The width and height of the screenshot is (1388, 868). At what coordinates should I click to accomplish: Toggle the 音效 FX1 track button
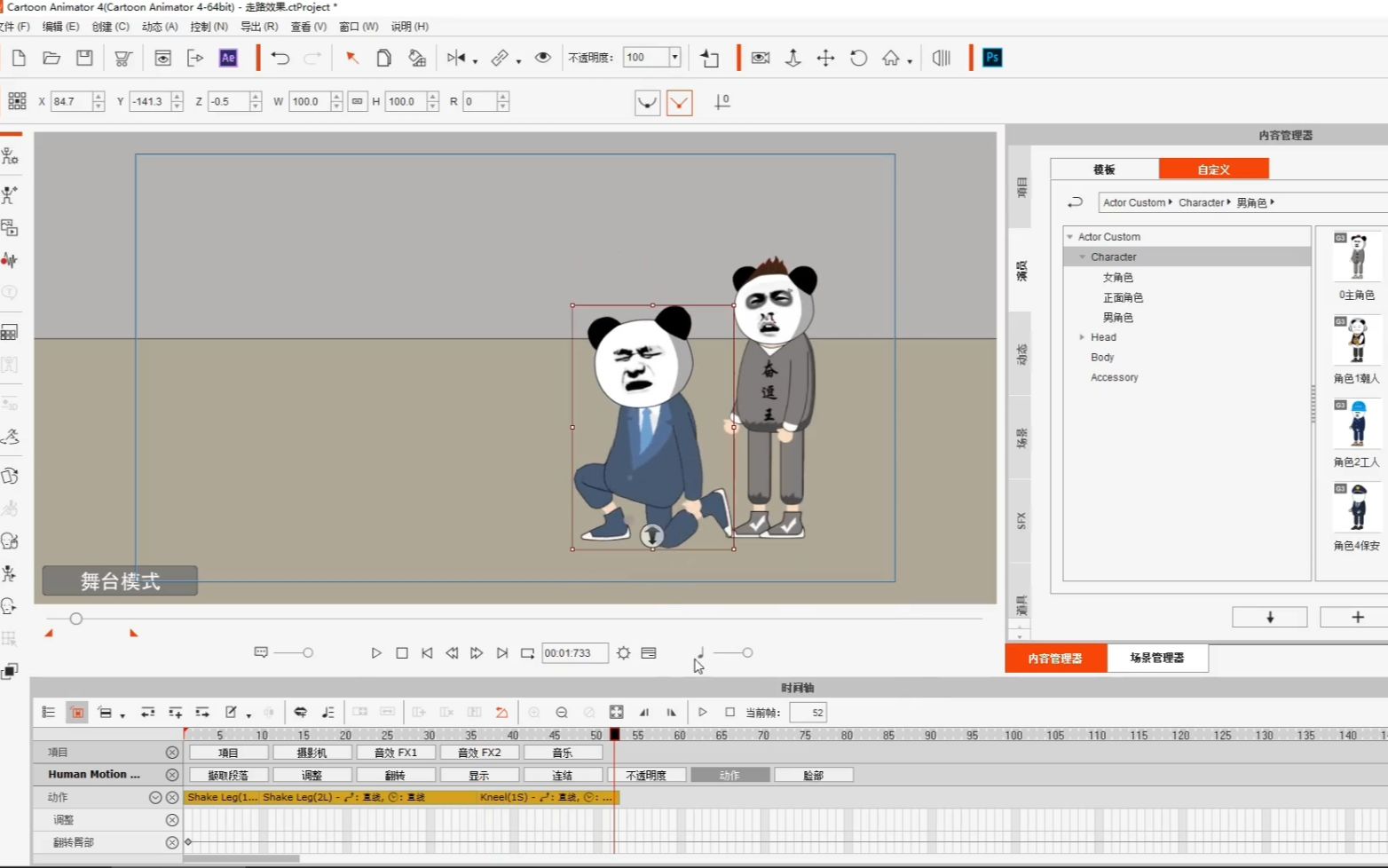[395, 752]
